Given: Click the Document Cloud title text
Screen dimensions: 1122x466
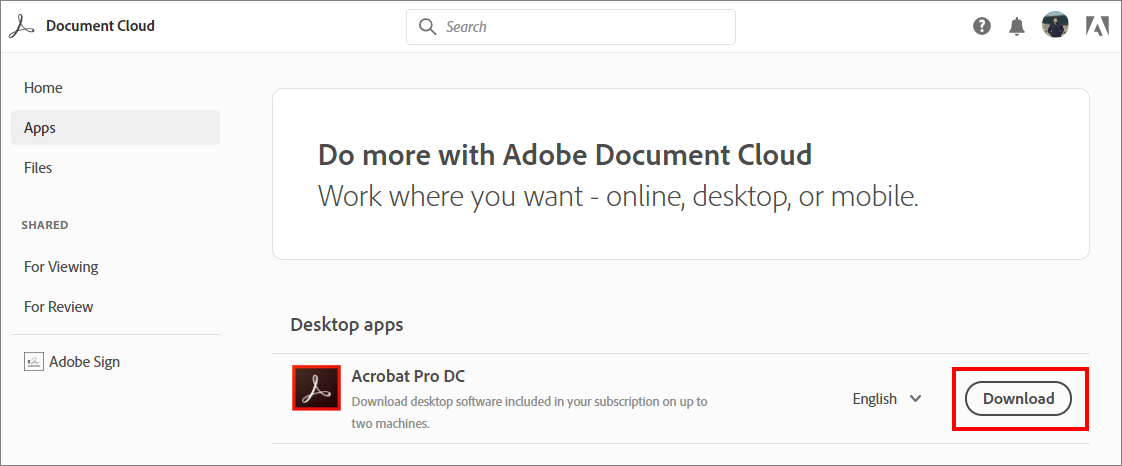Looking at the screenshot, I should point(100,26).
